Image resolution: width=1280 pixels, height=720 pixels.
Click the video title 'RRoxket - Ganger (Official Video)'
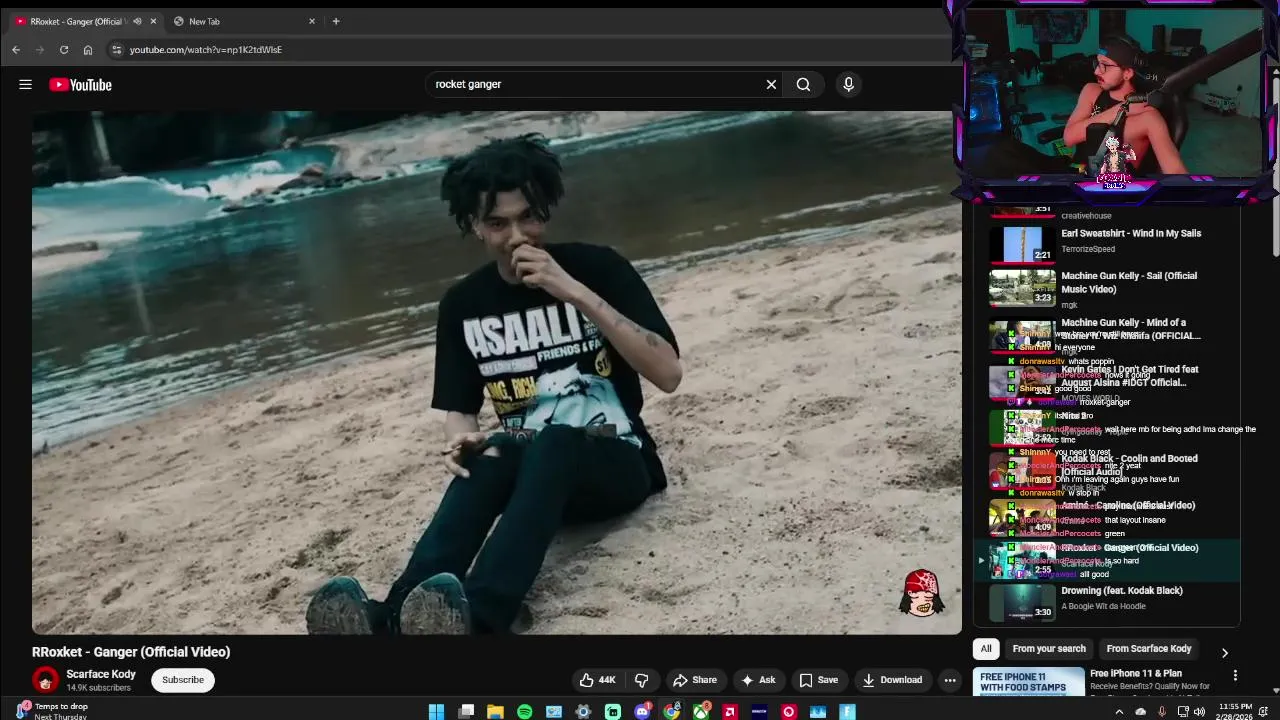click(x=131, y=652)
